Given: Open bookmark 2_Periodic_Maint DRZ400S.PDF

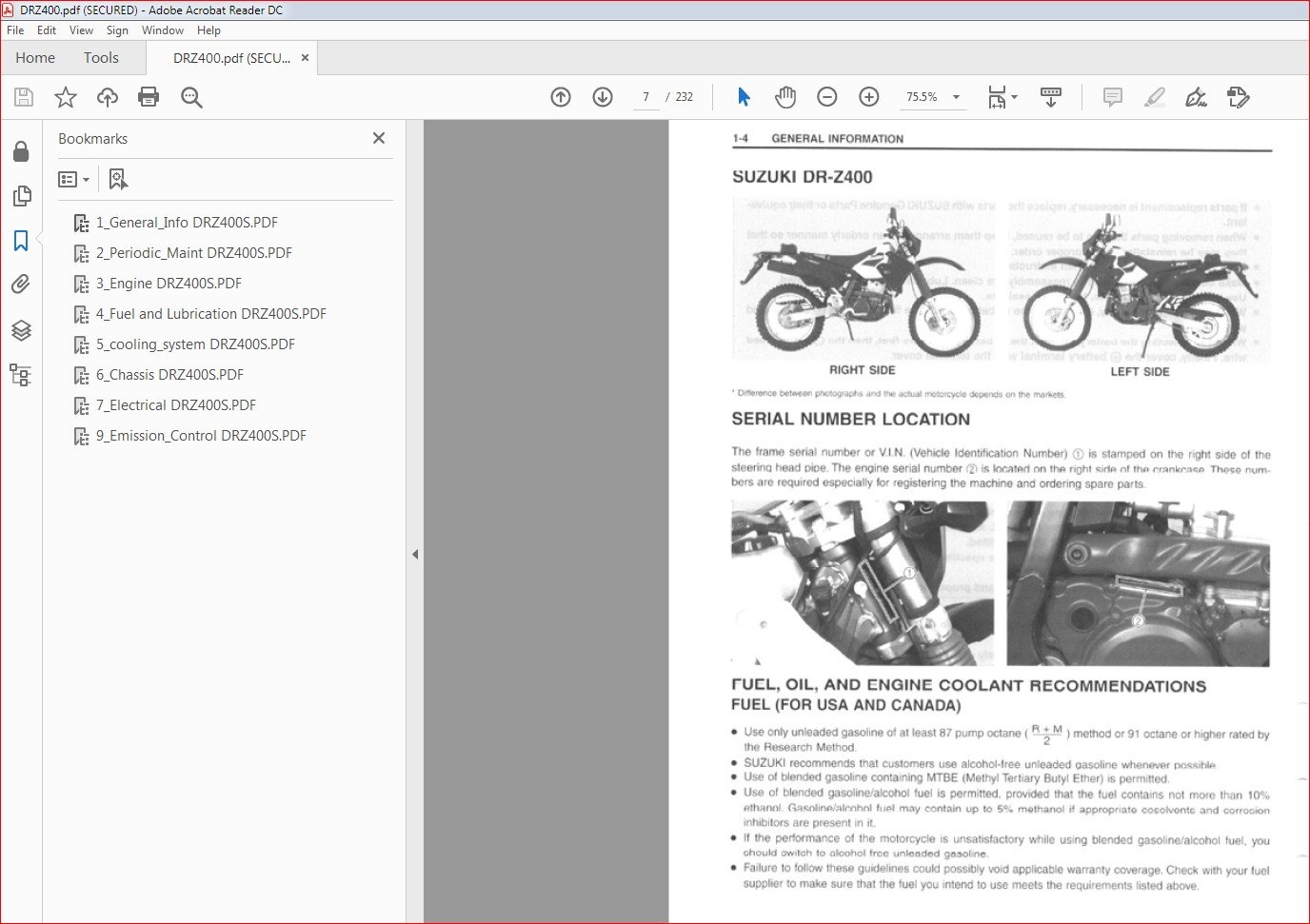Looking at the screenshot, I should pyautogui.click(x=194, y=253).
